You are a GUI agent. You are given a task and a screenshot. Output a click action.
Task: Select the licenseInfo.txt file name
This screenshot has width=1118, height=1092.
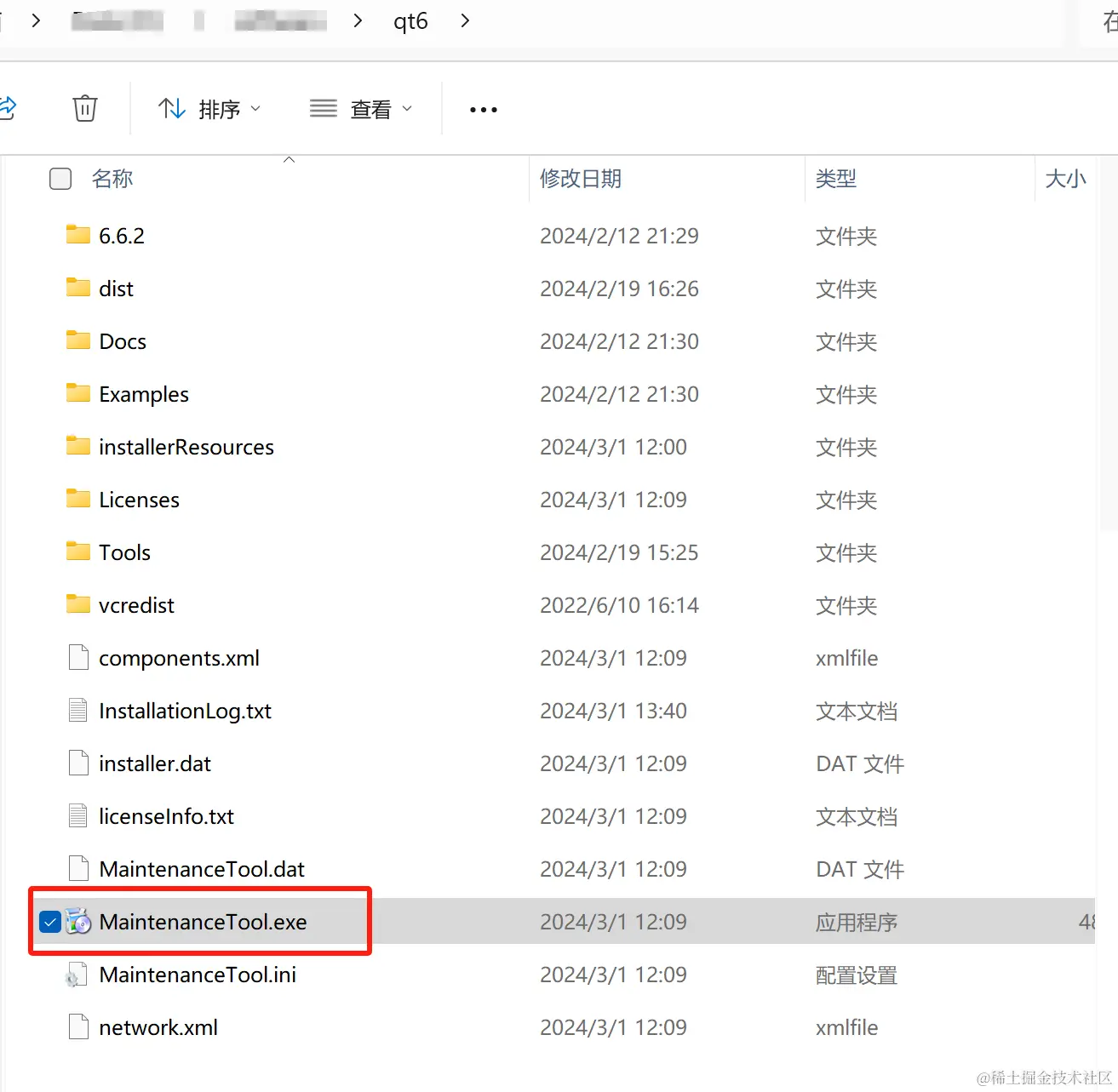[166, 816]
